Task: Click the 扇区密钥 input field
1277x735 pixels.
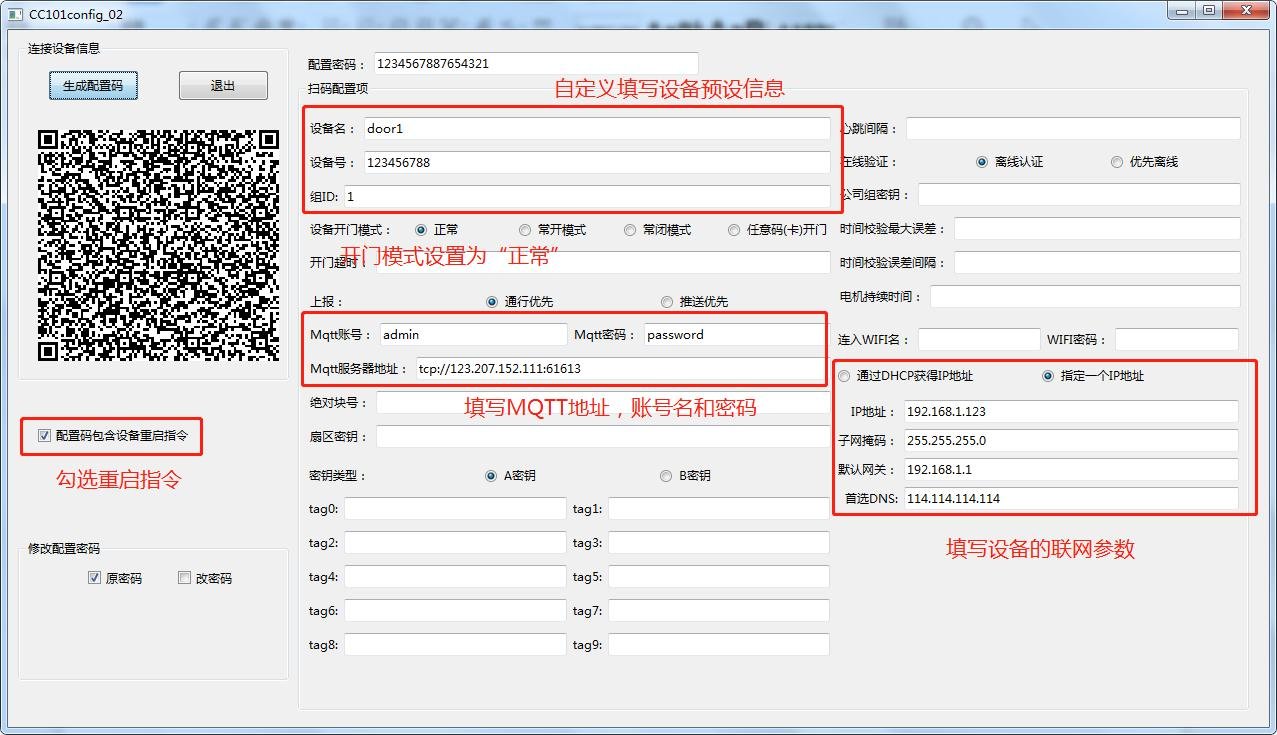Action: click(603, 437)
